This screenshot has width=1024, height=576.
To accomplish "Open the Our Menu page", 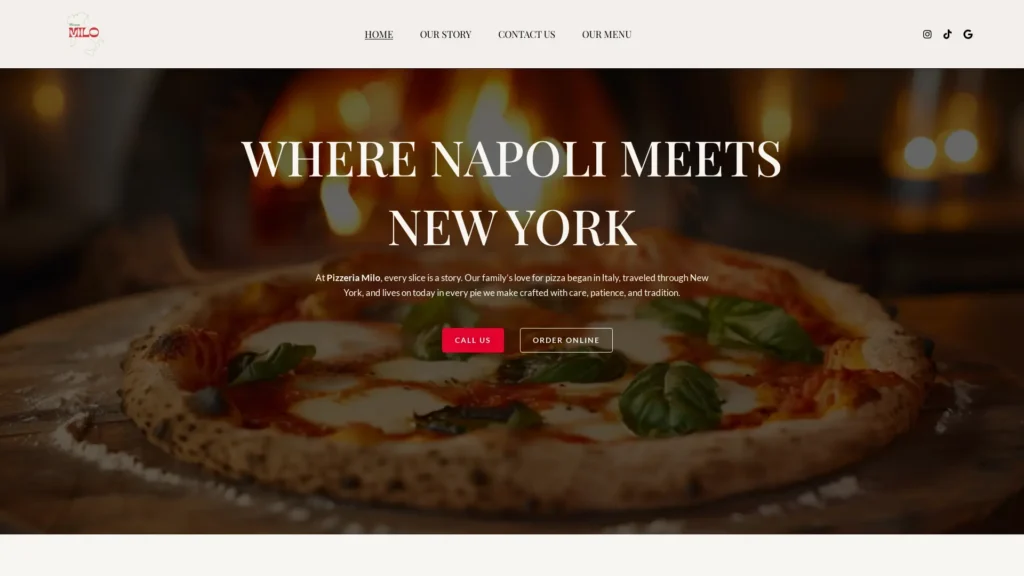I will (607, 35).
